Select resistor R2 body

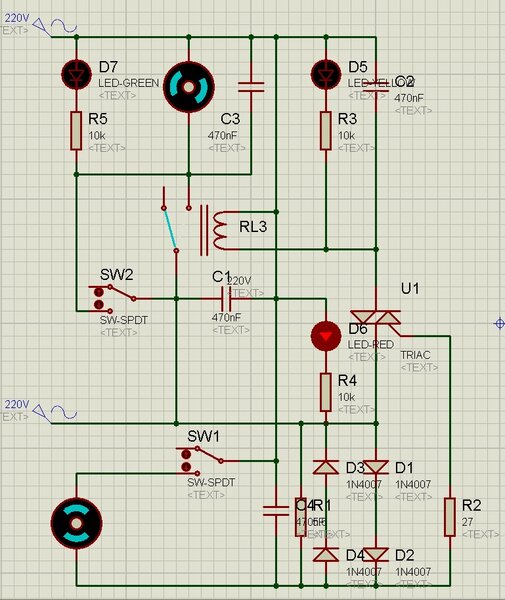450,517
